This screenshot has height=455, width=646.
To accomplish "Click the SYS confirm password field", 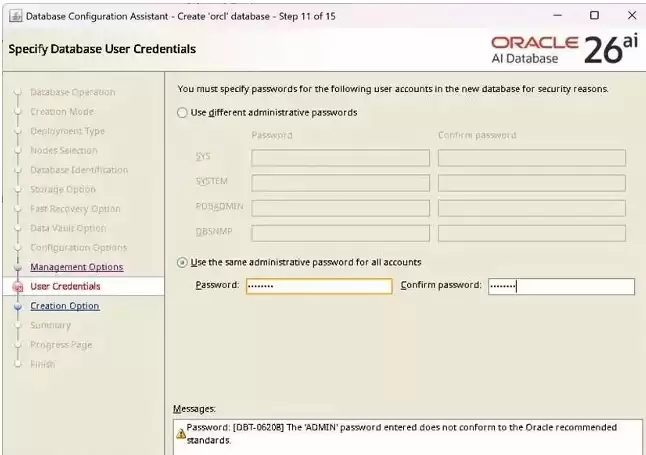I will [x=532, y=158].
